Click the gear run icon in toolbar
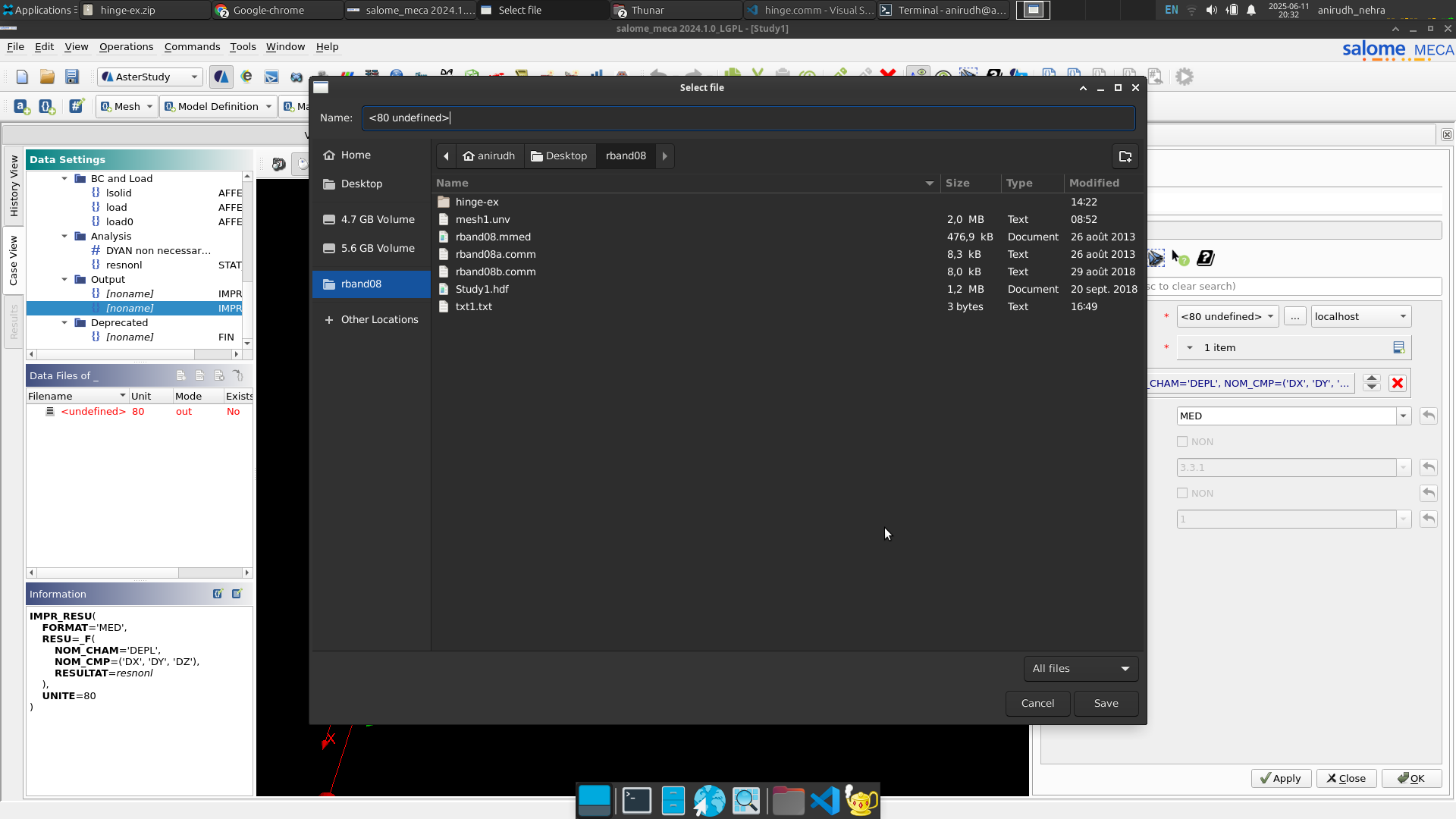This screenshot has width=1456, height=819. click(x=1184, y=77)
